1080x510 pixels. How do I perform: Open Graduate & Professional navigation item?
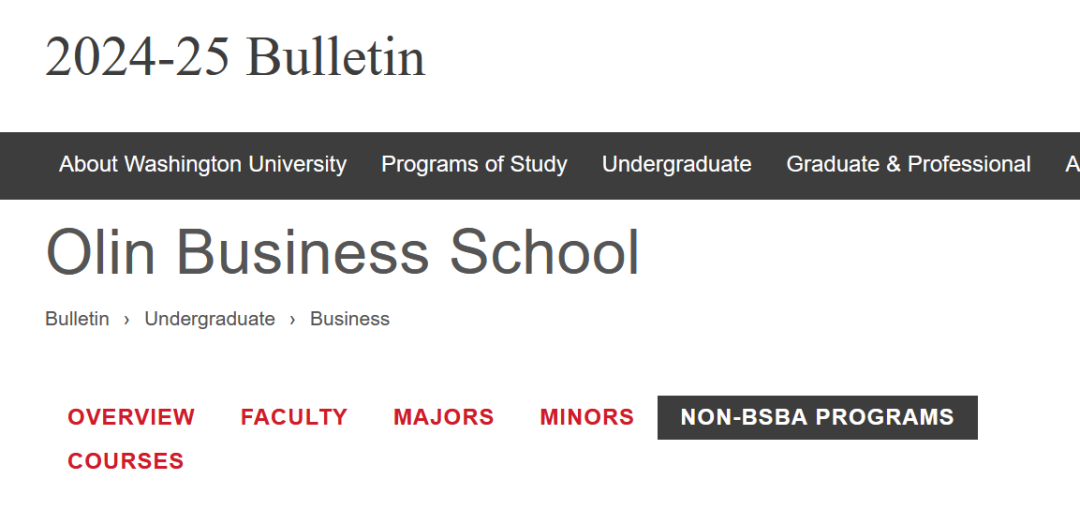[x=908, y=165]
